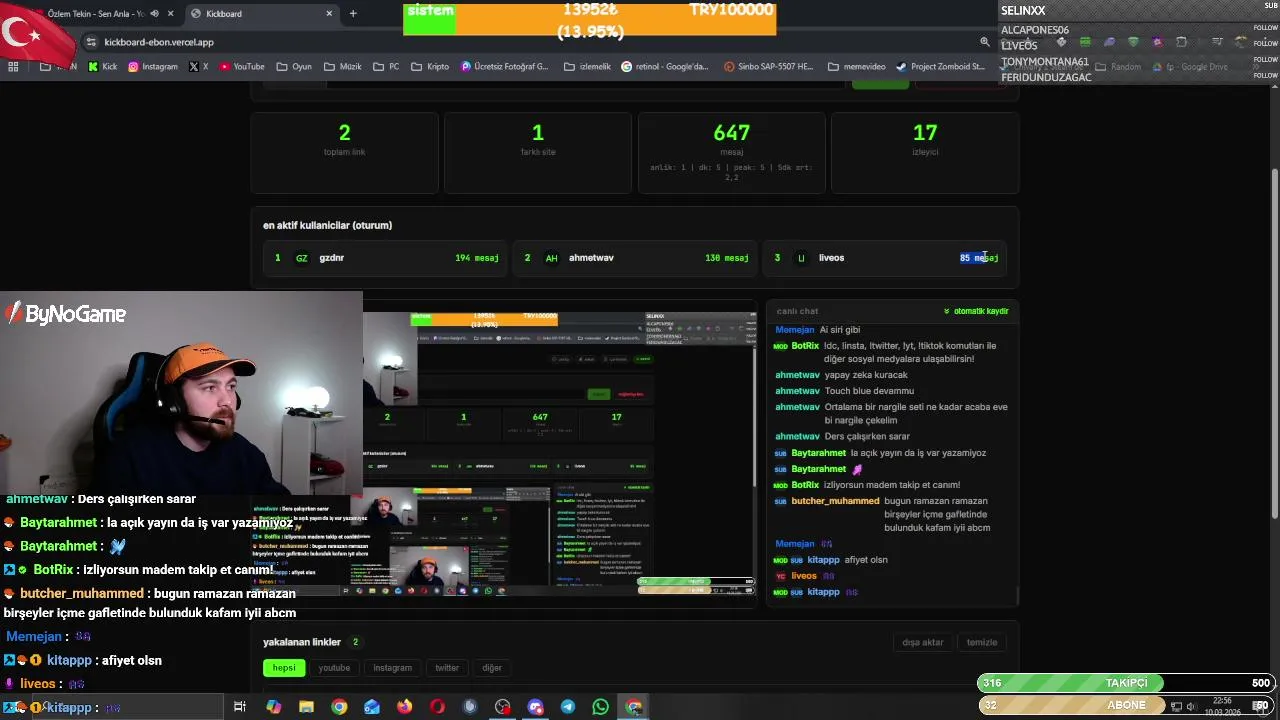Open Telegram from the taskbar
This screenshot has width=1280, height=720.
(x=567, y=707)
